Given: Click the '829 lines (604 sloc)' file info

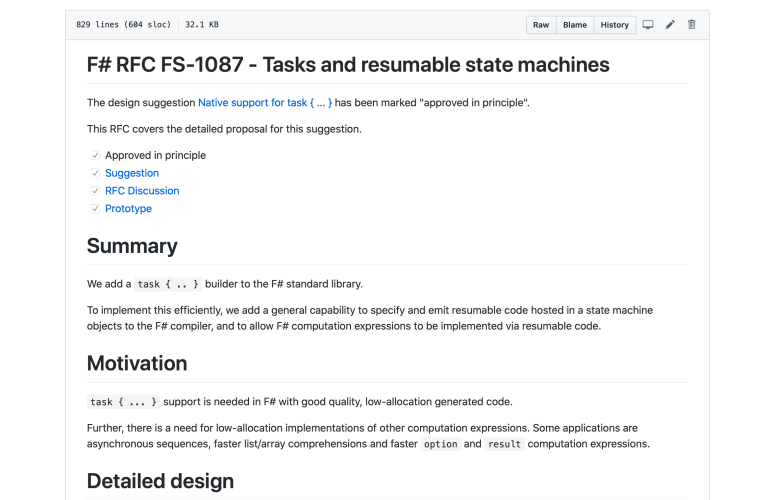Looking at the screenshot, I should coord(123,25).
